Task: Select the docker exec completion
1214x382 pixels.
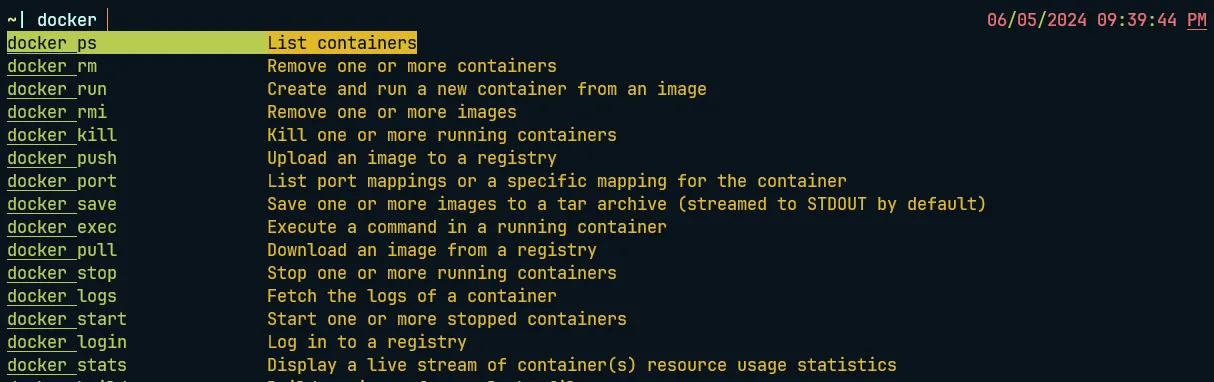Action: pyautogui.click(x=62, y=227)
